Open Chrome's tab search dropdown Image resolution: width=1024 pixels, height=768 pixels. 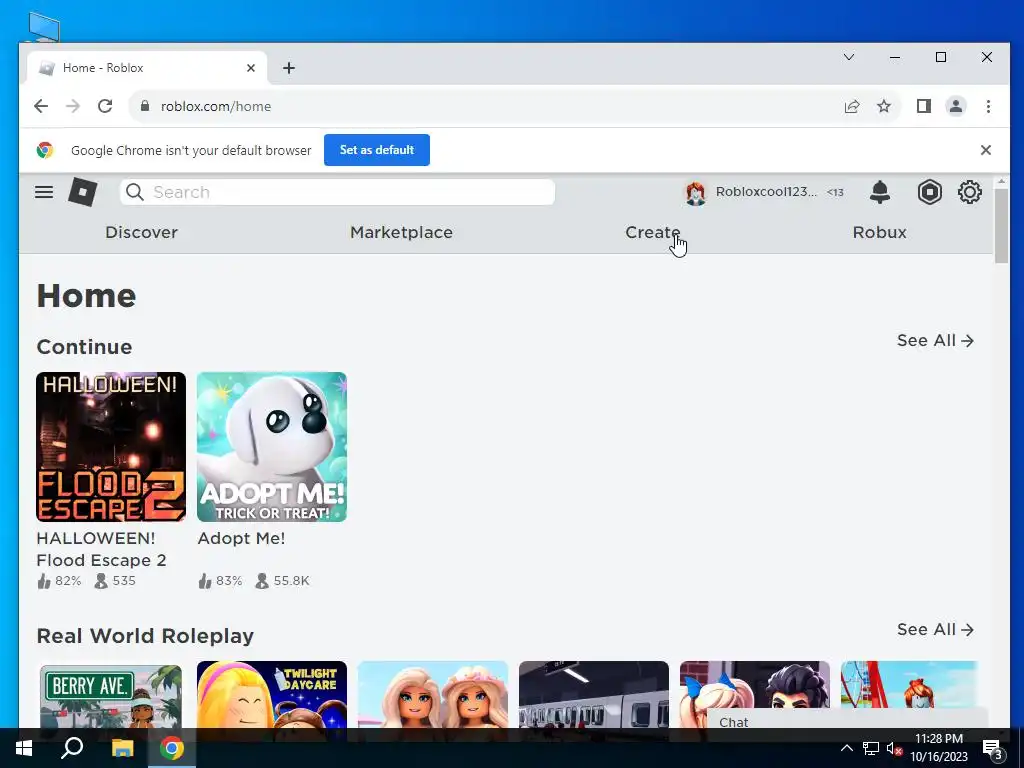849,57
